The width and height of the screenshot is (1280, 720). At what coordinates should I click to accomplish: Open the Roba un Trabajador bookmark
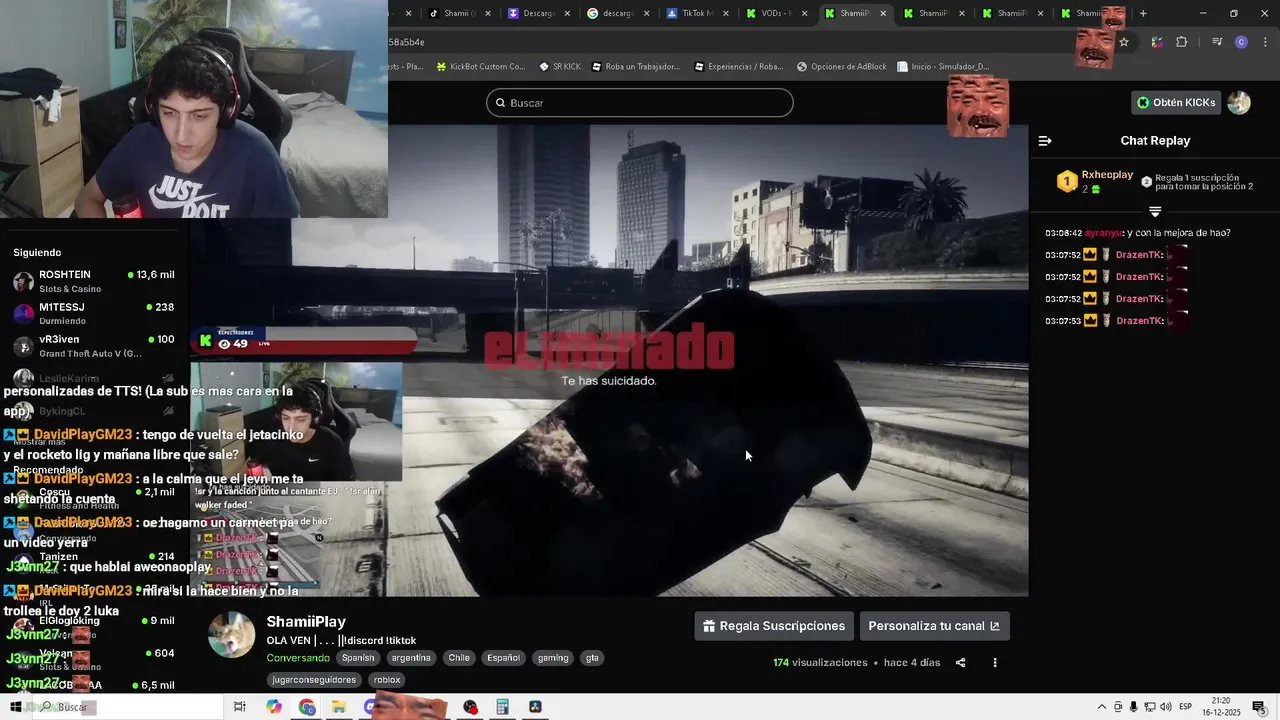(635, 67)
